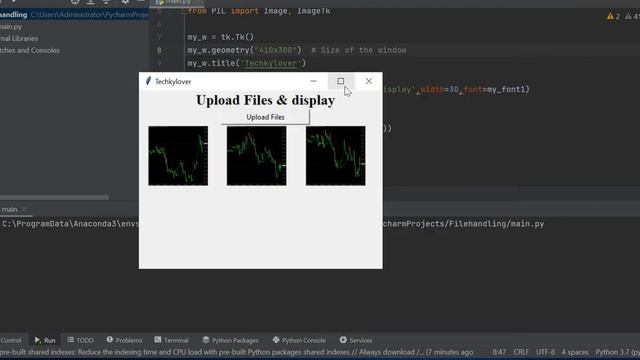Click the pre-built shared indexes status message
The width and height of the screenshot is (640, 360).
pos(237,352)
